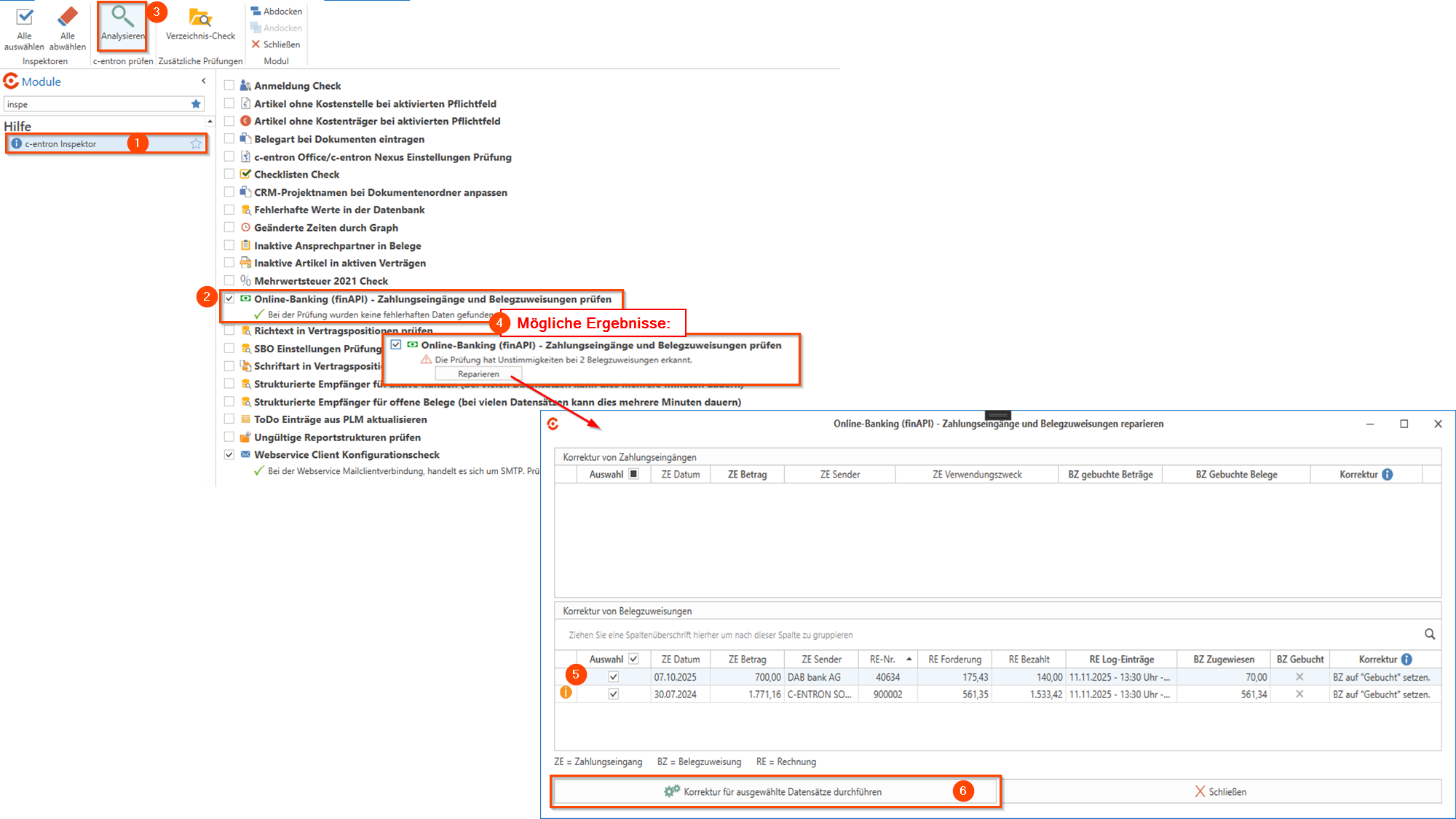1456x819 pixels.
Task: Collapse the Hilfe group arrow
Action: coord(210,122)
